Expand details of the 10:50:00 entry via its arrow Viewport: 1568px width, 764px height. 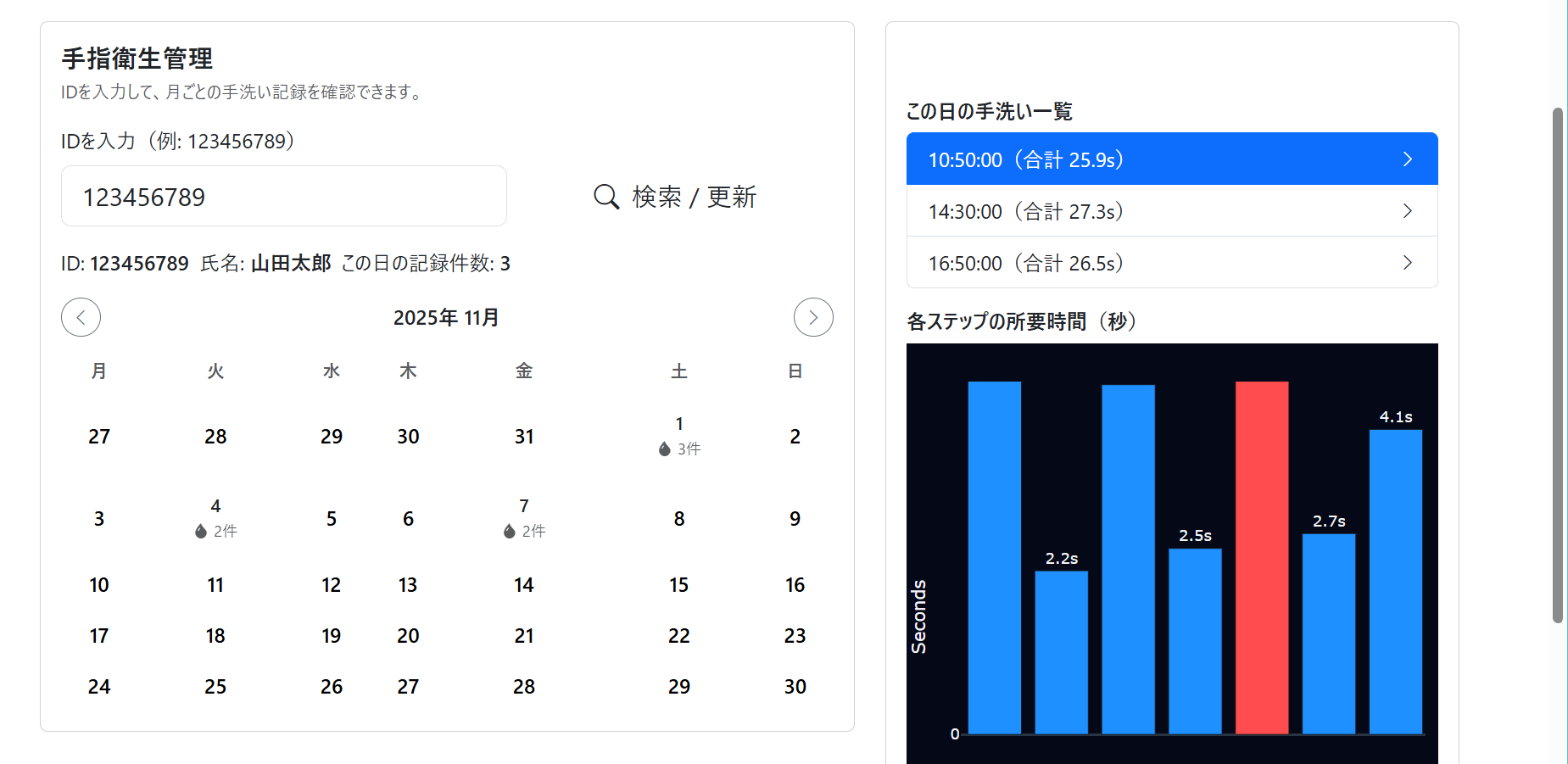tap(1408, 159)
